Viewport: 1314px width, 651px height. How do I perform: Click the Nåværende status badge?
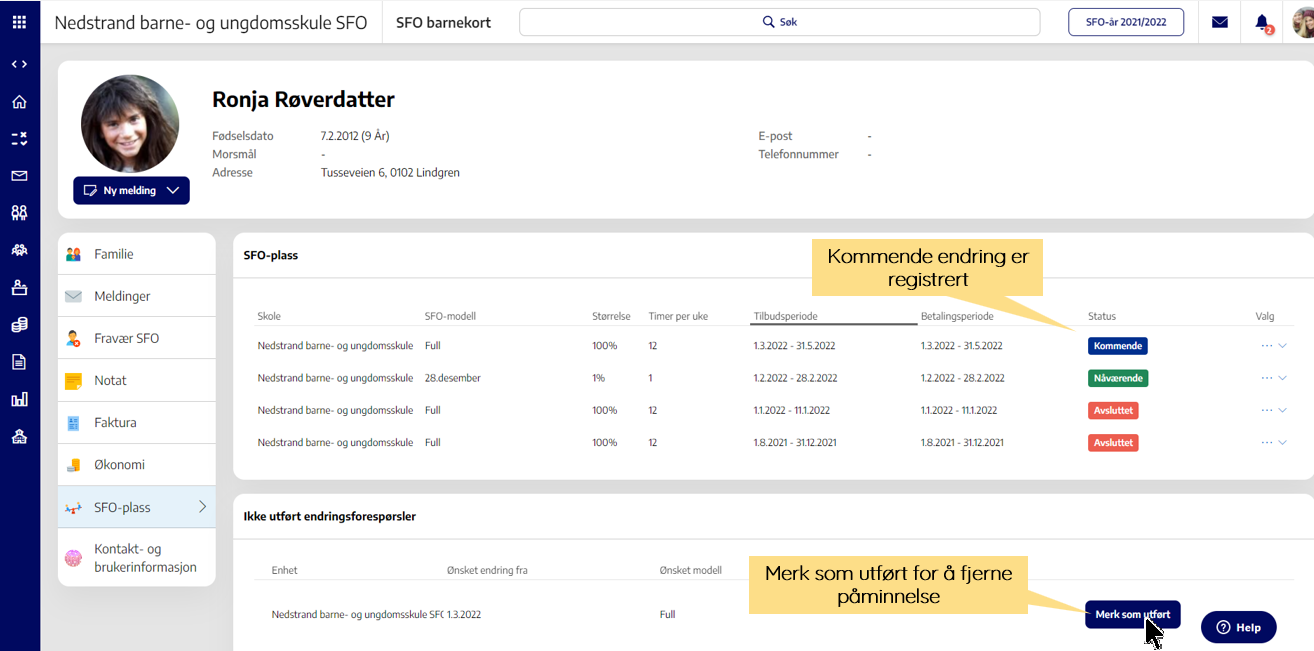tap(1118, 378)
